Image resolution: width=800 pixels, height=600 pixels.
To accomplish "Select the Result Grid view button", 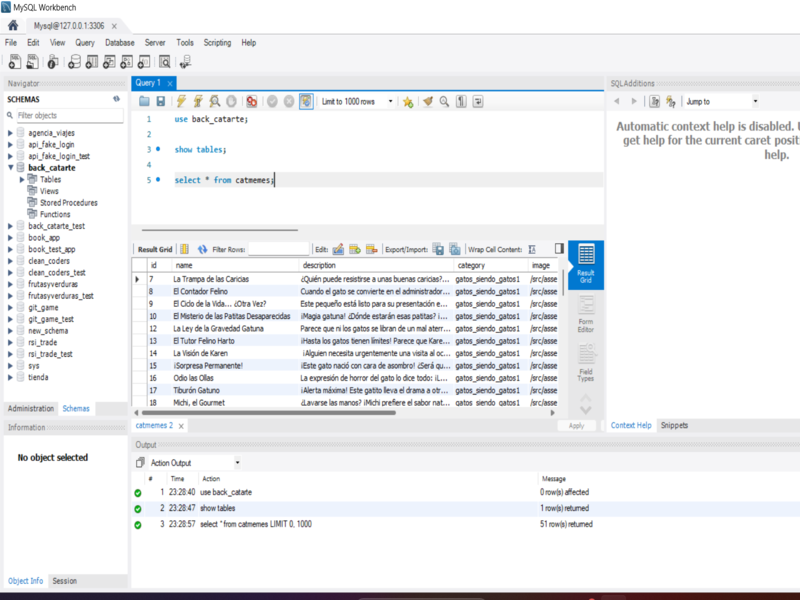I will coord(586,264).
